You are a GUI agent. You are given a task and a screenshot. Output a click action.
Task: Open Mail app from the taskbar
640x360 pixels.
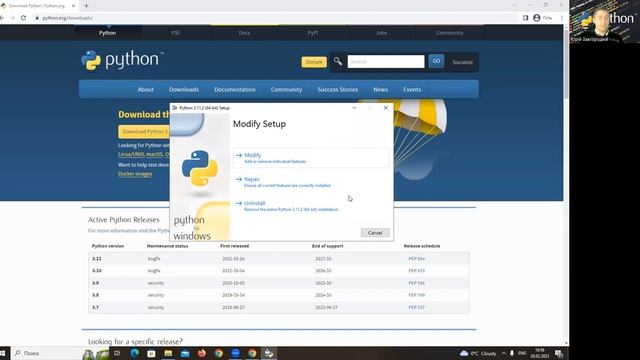[x=185, y=353]
